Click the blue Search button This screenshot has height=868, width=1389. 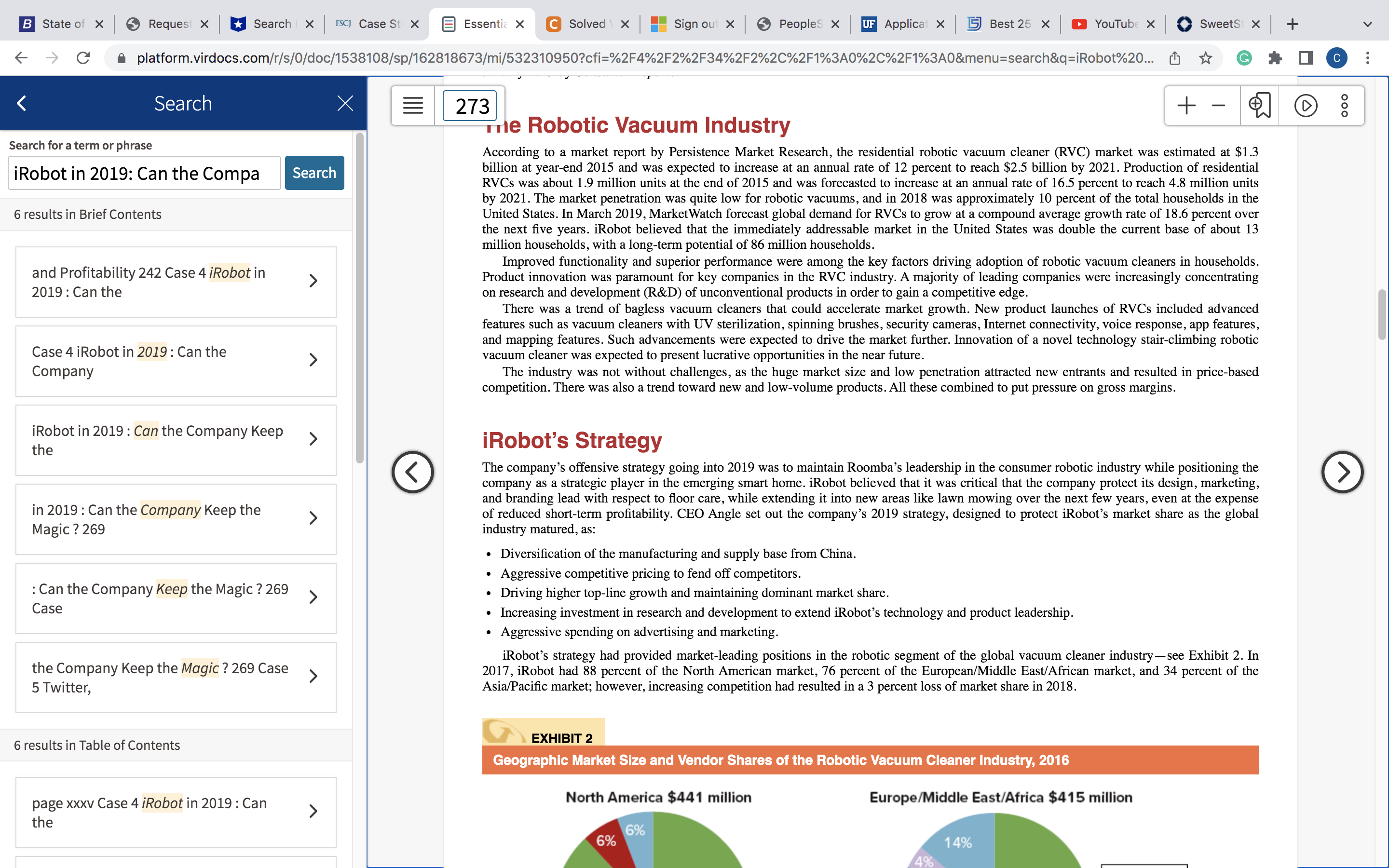(x=314, y=173)
